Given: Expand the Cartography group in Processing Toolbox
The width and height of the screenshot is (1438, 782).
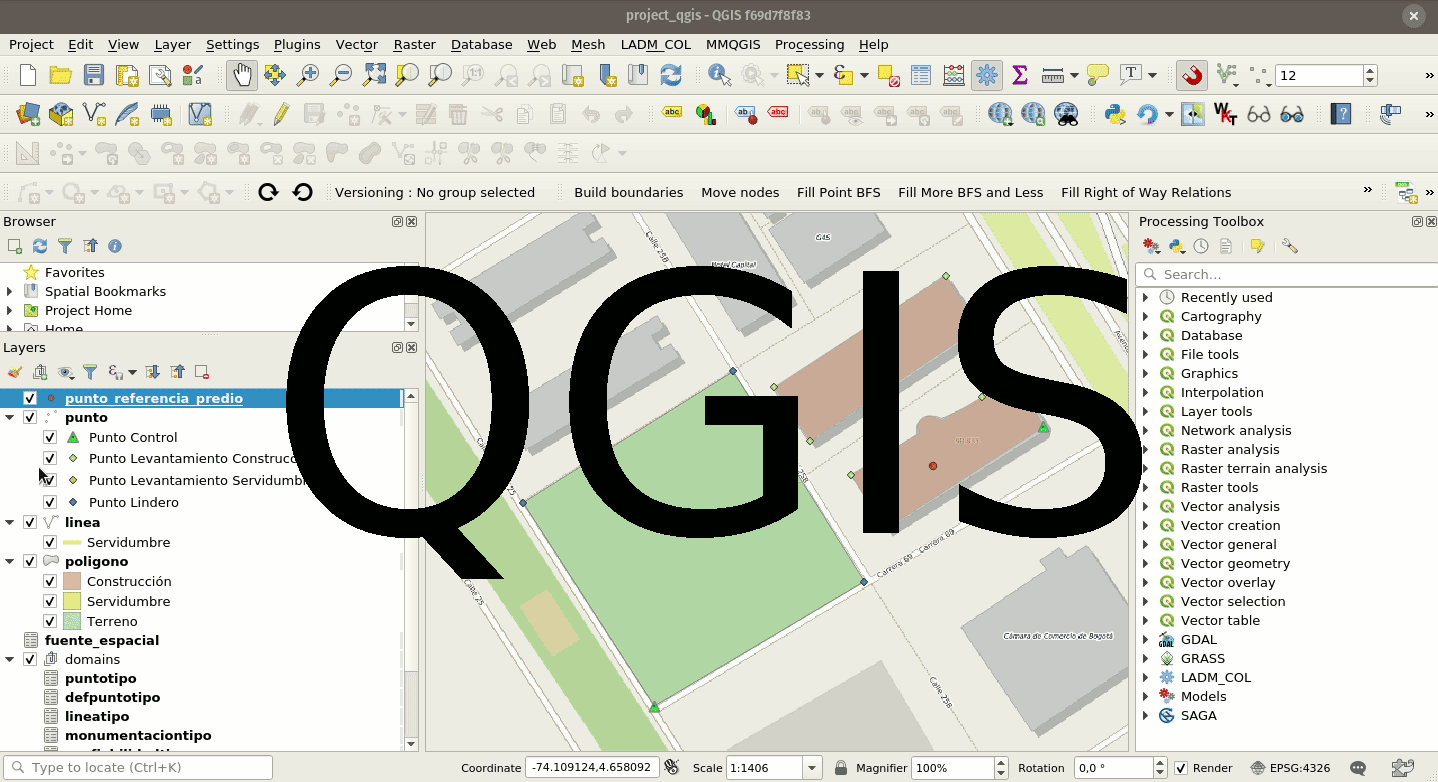Looking at the screenshot, I should pyautogui.click(x=1146, y=316).
